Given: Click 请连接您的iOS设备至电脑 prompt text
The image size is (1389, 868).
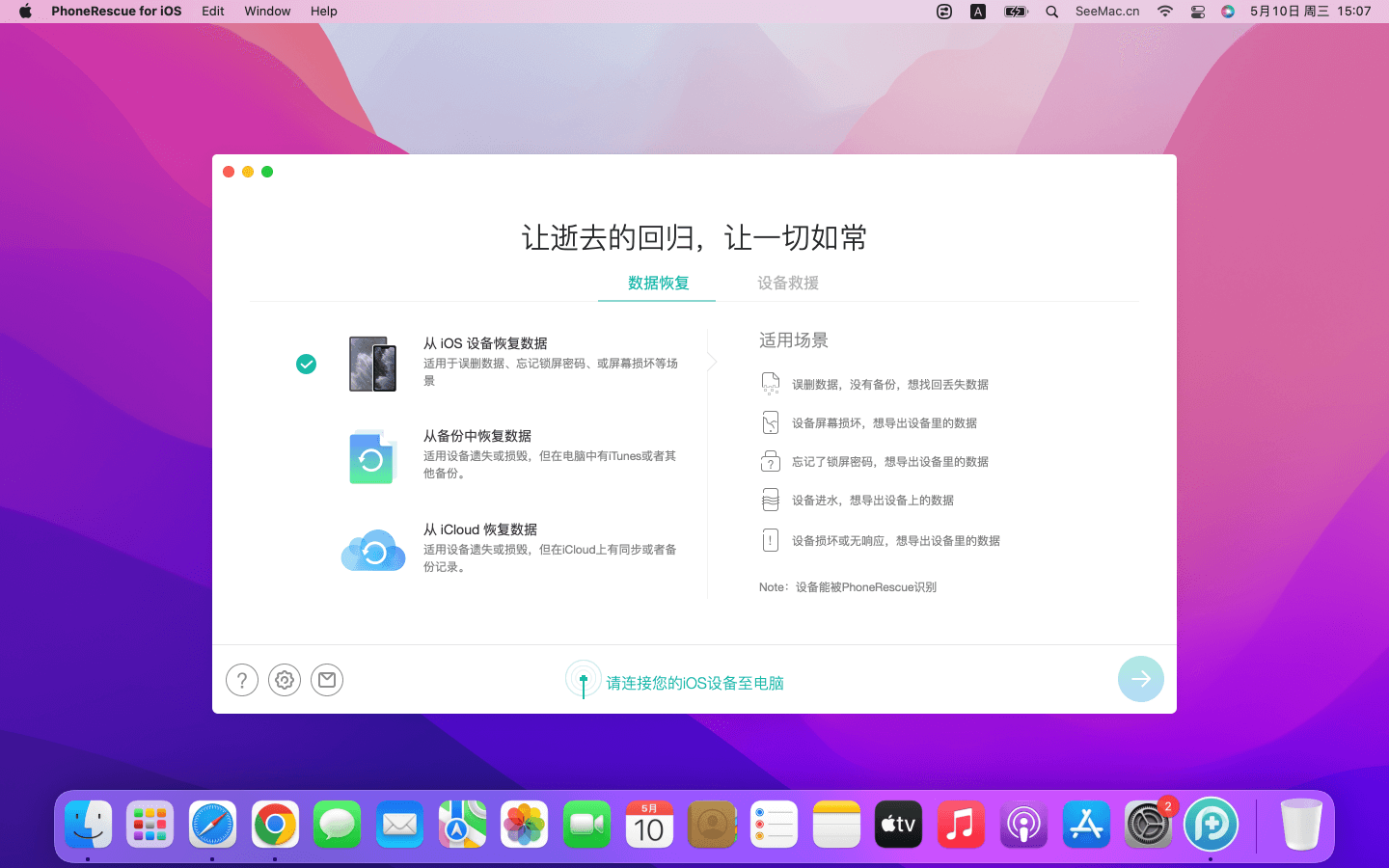Looking at the screenshot, I should tap(694, 683).
